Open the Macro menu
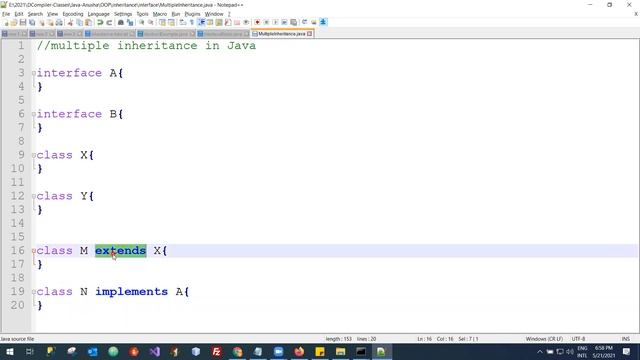The width and height of the screenshot is (640, 360). pyautogui.click(x=160, y=14)
